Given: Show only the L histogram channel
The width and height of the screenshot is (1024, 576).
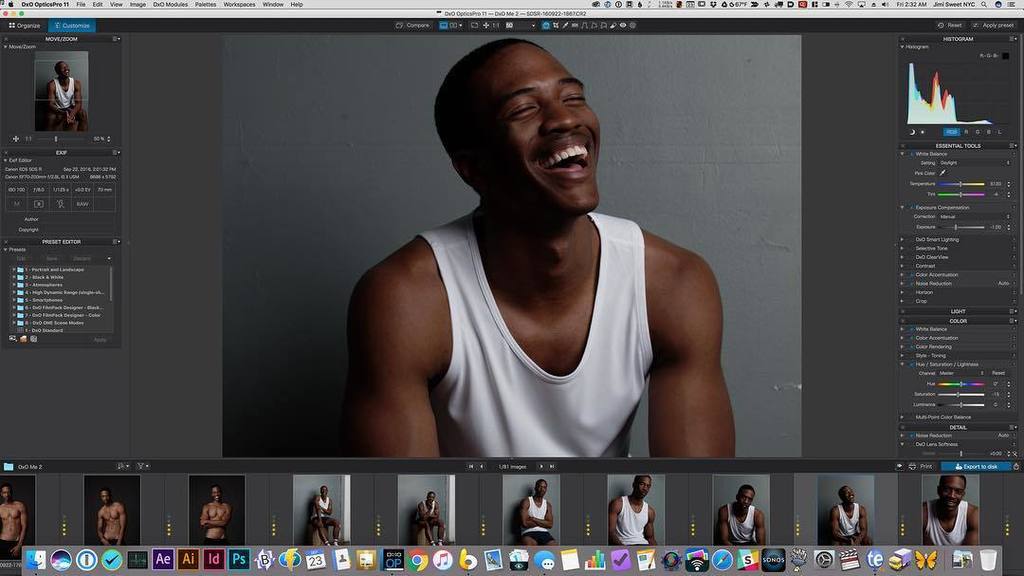Looking at the screenshot, I should [x=999, y=132].
